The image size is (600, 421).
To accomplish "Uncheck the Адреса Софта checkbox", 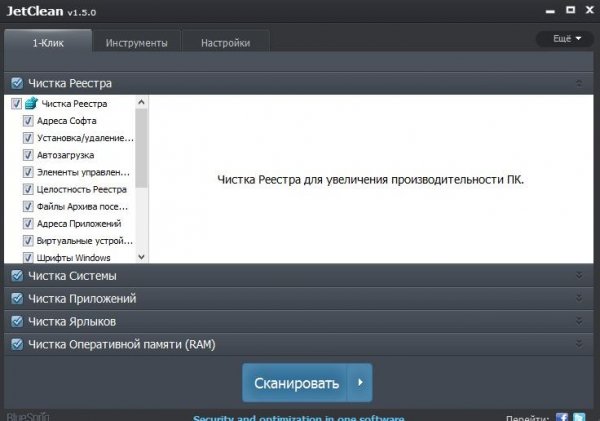I will pyautogui.click(x=28, y=121).
